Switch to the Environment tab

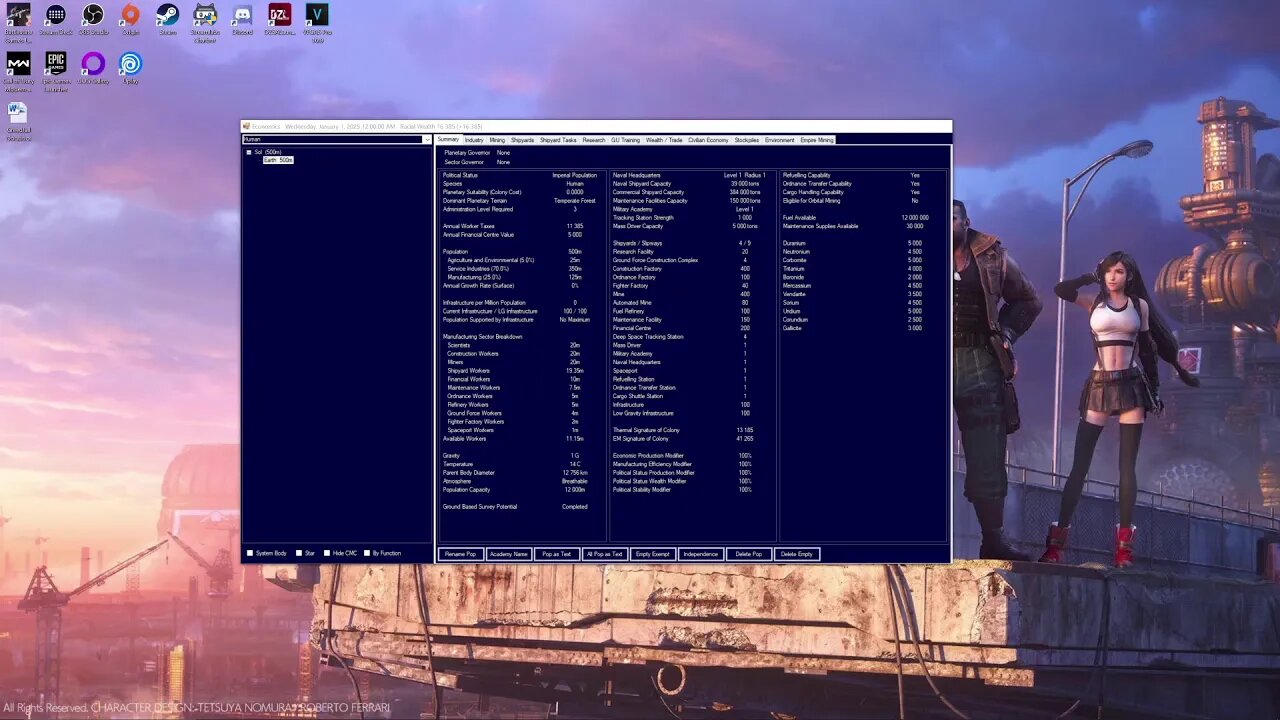[x=780, y=140]
